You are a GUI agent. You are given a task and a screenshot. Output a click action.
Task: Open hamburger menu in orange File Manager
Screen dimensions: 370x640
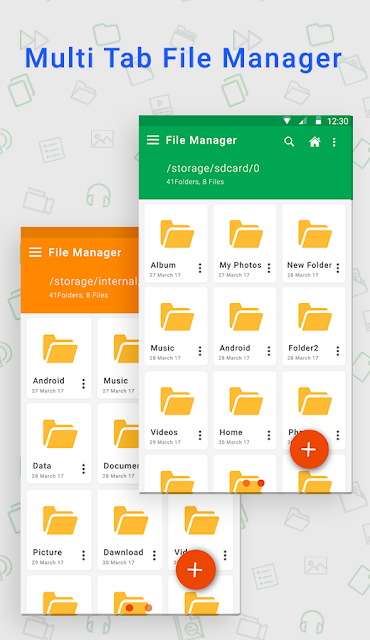35,252
